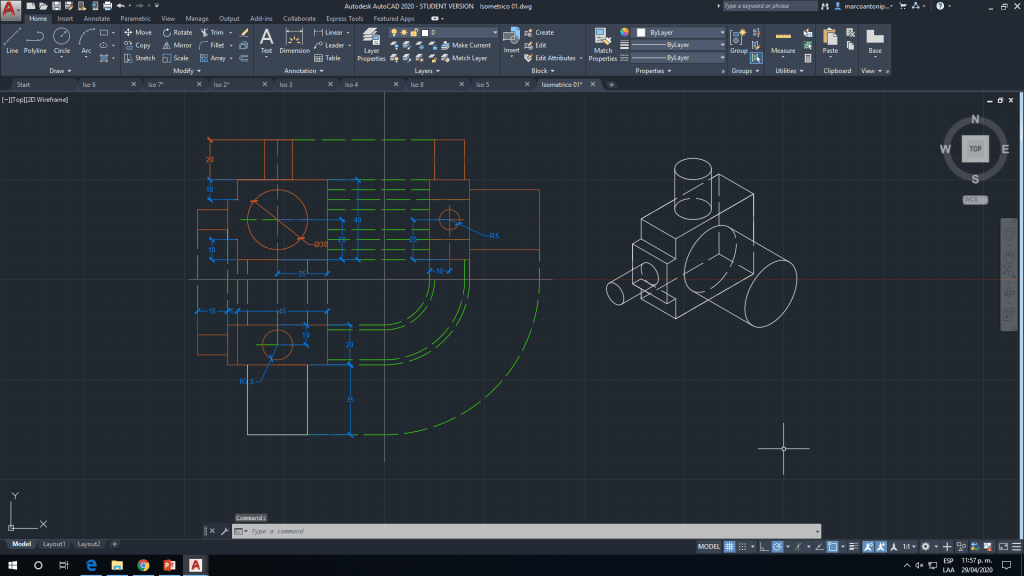Select the Line drawing tool
The width and height of the screenshot is (1024, 576).
(12, 40)
